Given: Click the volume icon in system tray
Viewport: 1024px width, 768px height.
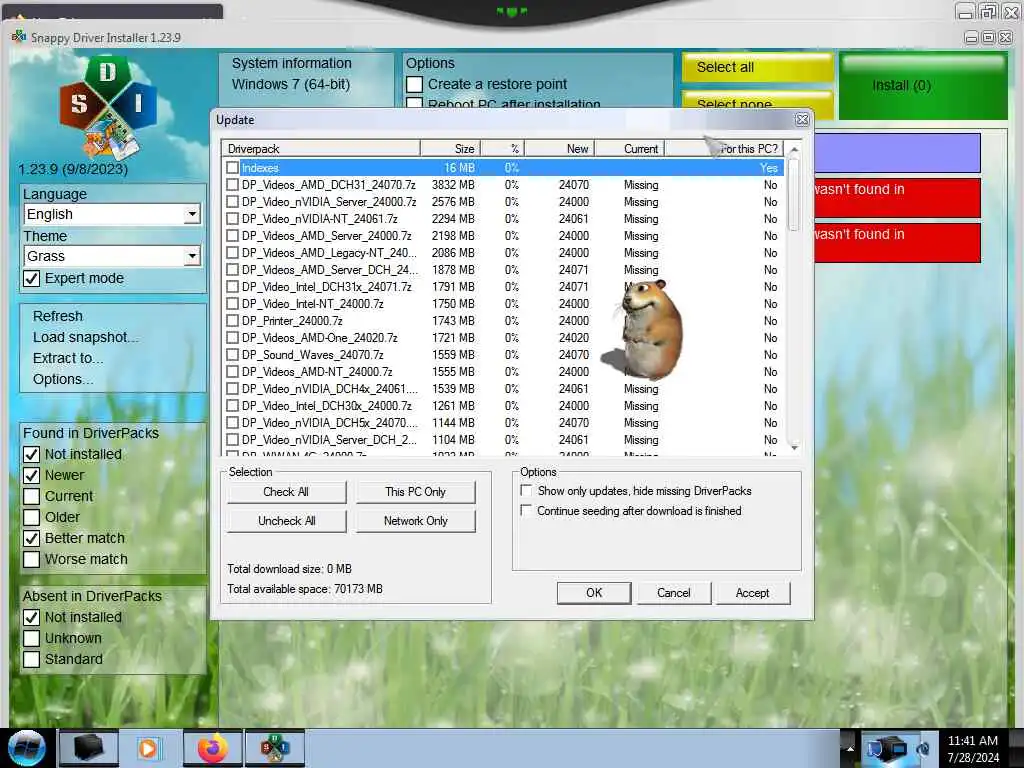Looking at the screenshot, I should tap(923, 748).
